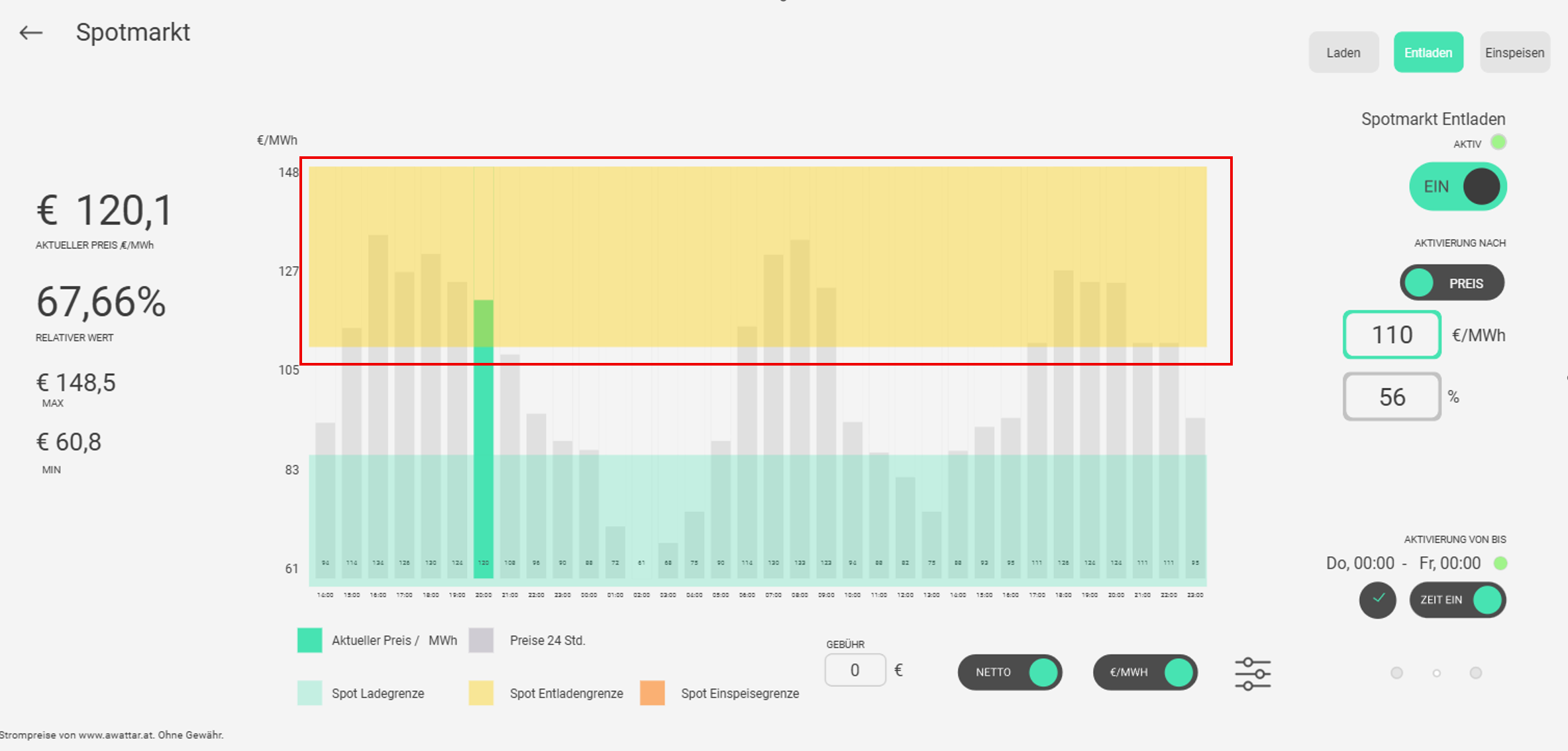Click the Spot Entladengrenze yellow legend swatch

pyautogui.click(x=481, y=693)
